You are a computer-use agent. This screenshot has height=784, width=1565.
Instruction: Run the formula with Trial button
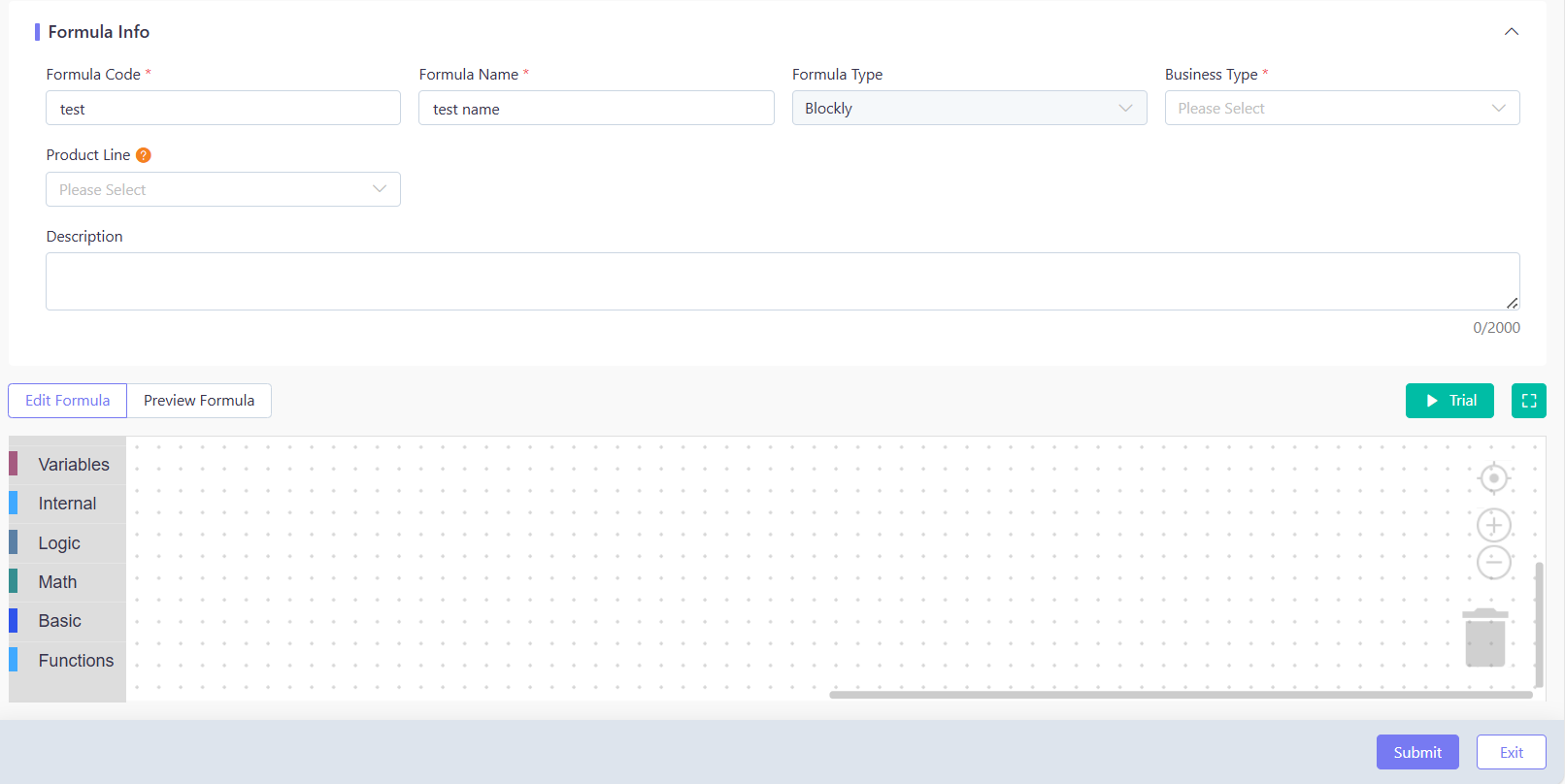(1449, 401)
